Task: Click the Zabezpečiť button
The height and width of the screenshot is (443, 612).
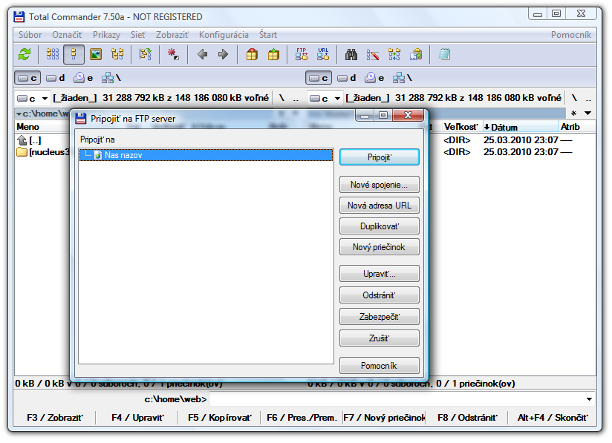Action: (379, 317)
